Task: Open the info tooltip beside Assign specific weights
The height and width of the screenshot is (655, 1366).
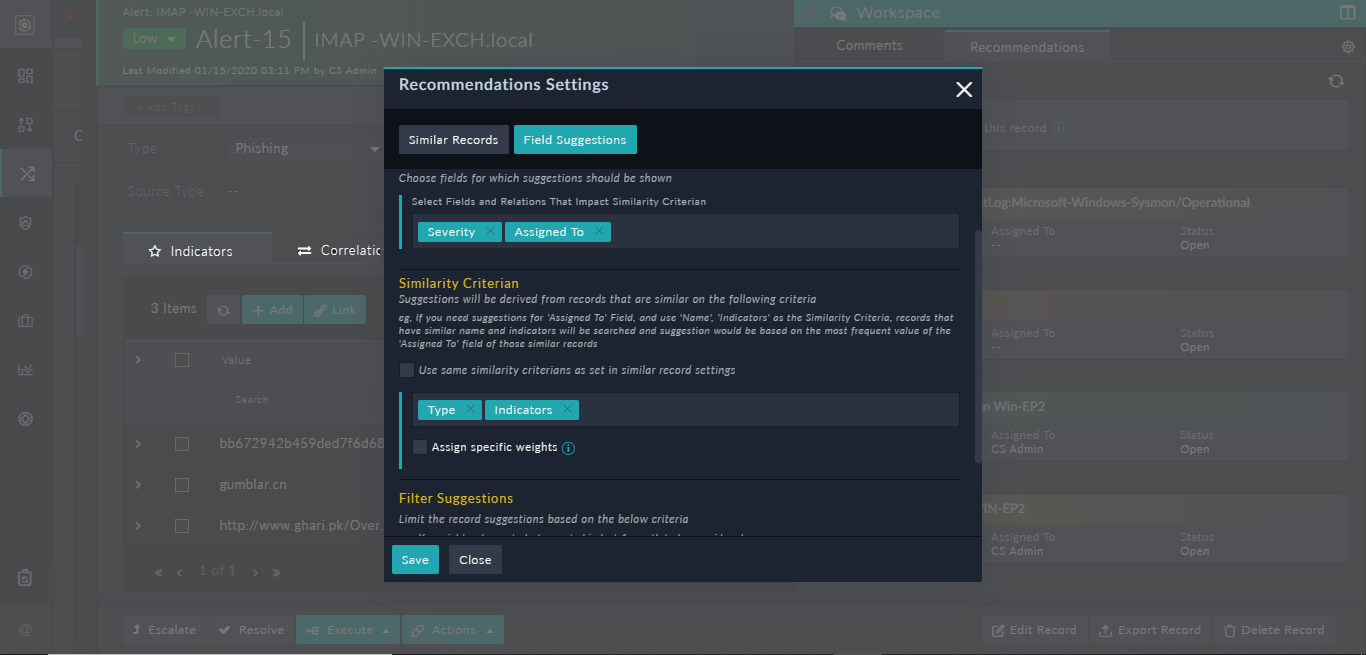Action: point(568,448)
